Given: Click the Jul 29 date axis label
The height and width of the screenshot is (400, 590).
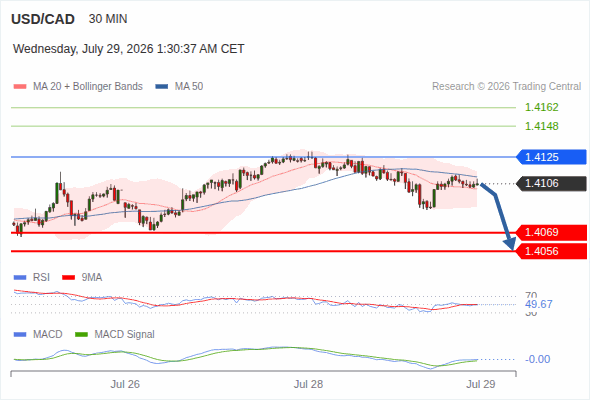Looking at the screenshot, I should click(481, 384).
